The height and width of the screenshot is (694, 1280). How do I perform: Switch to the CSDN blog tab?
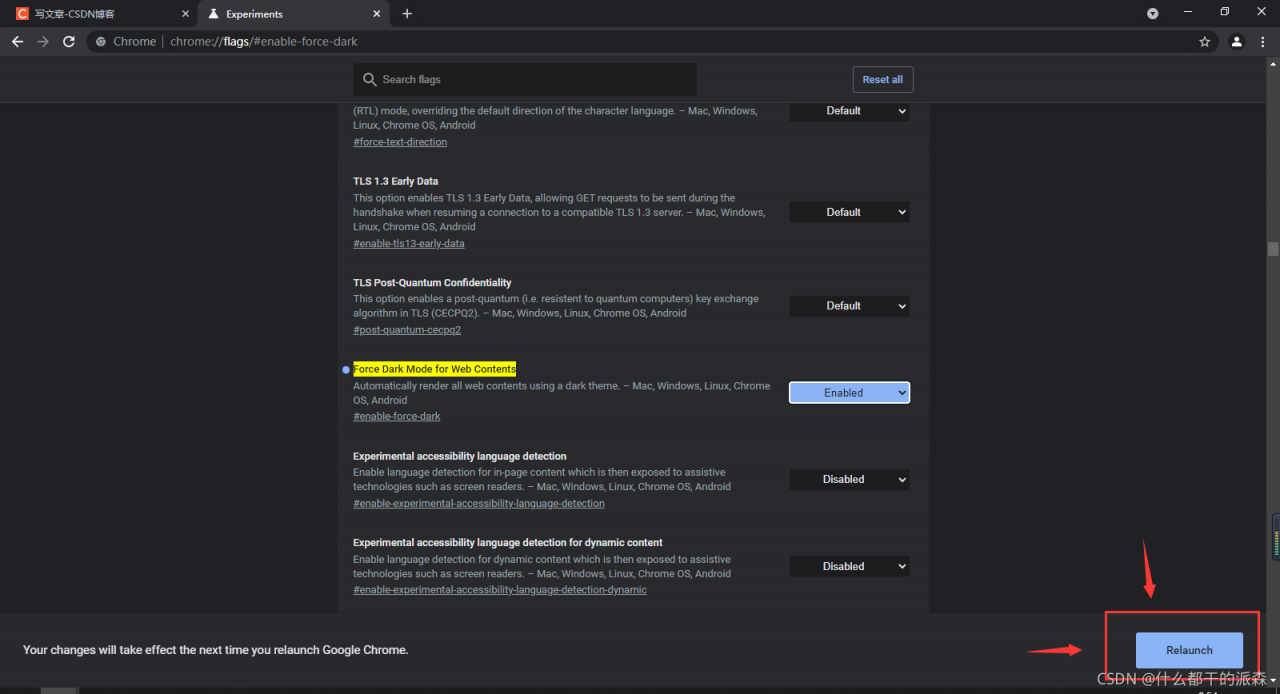coord(100,14)
